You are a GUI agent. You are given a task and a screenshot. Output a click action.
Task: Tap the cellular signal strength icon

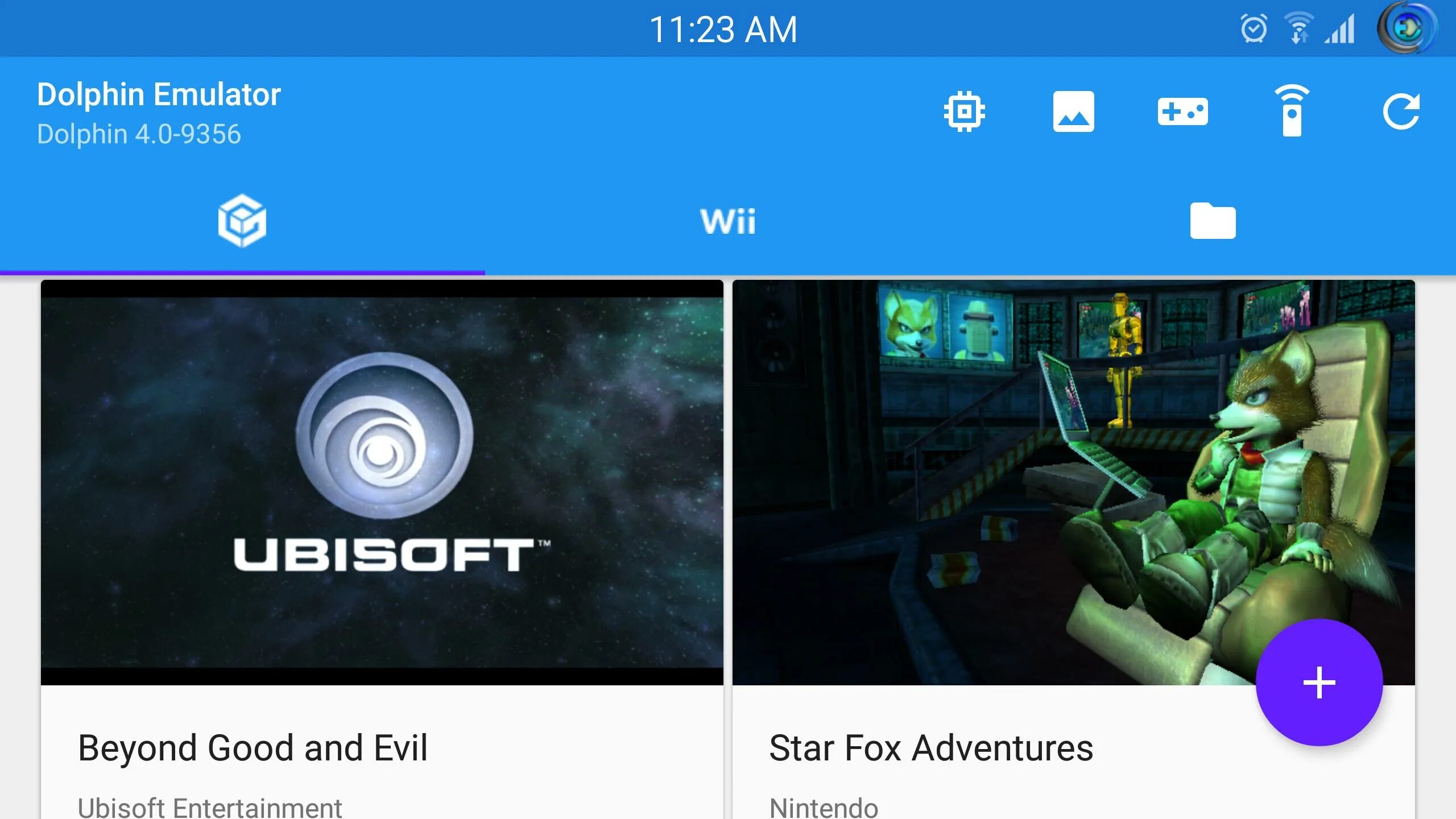coord(1340,28)
